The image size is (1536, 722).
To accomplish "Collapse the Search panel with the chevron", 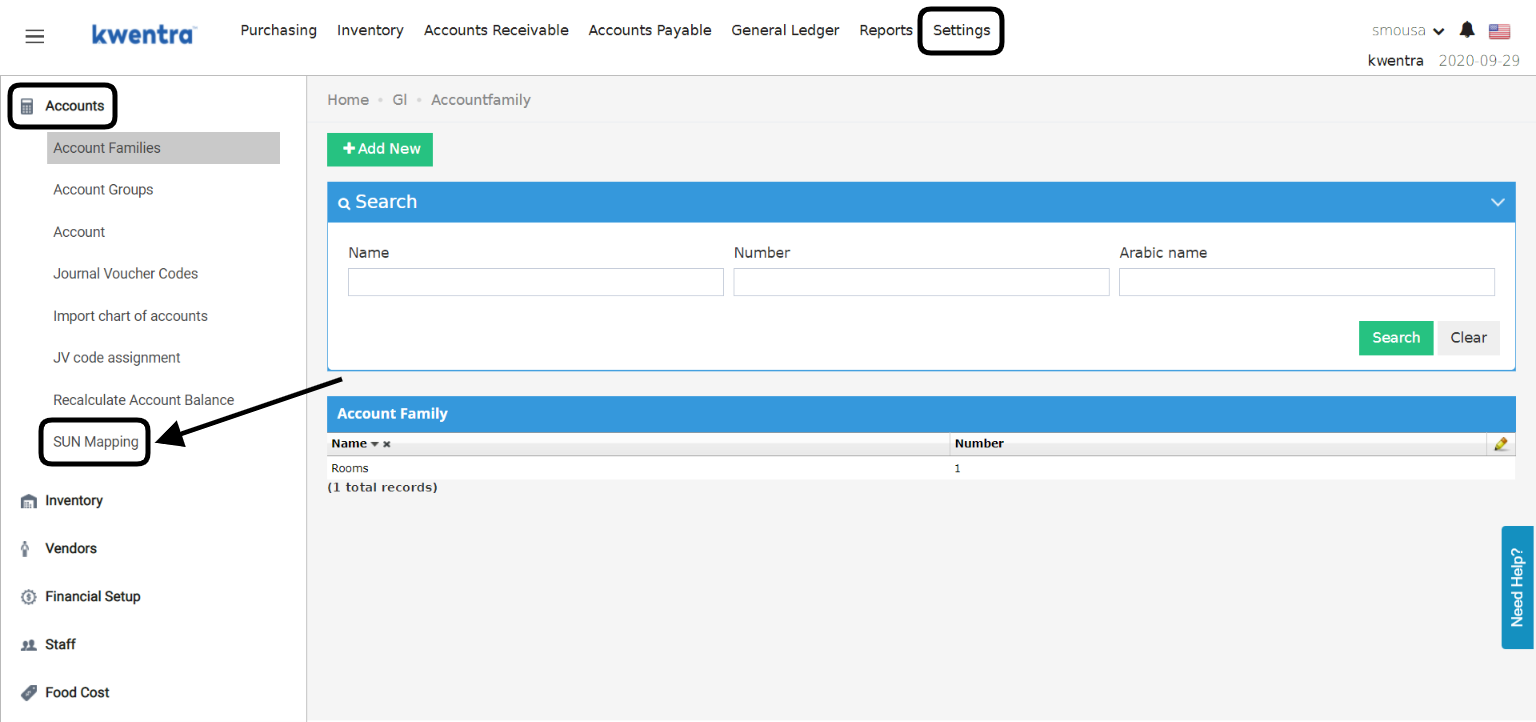I will (x=1497, y=202).
